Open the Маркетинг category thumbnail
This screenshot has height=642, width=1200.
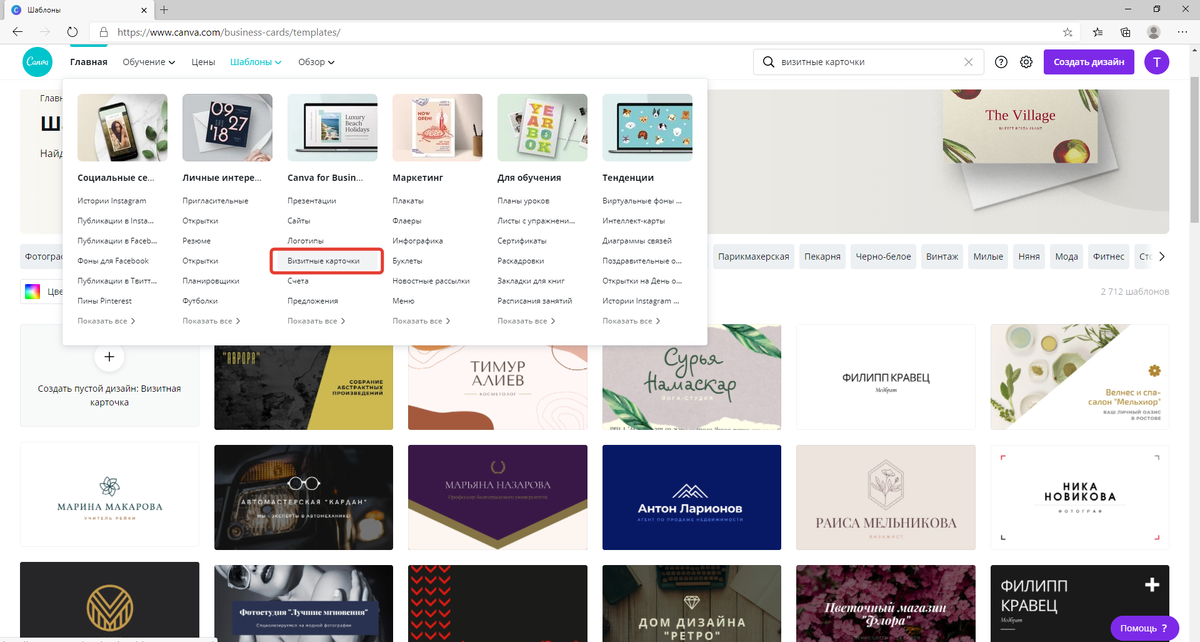pyautogui.click(x=437, y=128)
